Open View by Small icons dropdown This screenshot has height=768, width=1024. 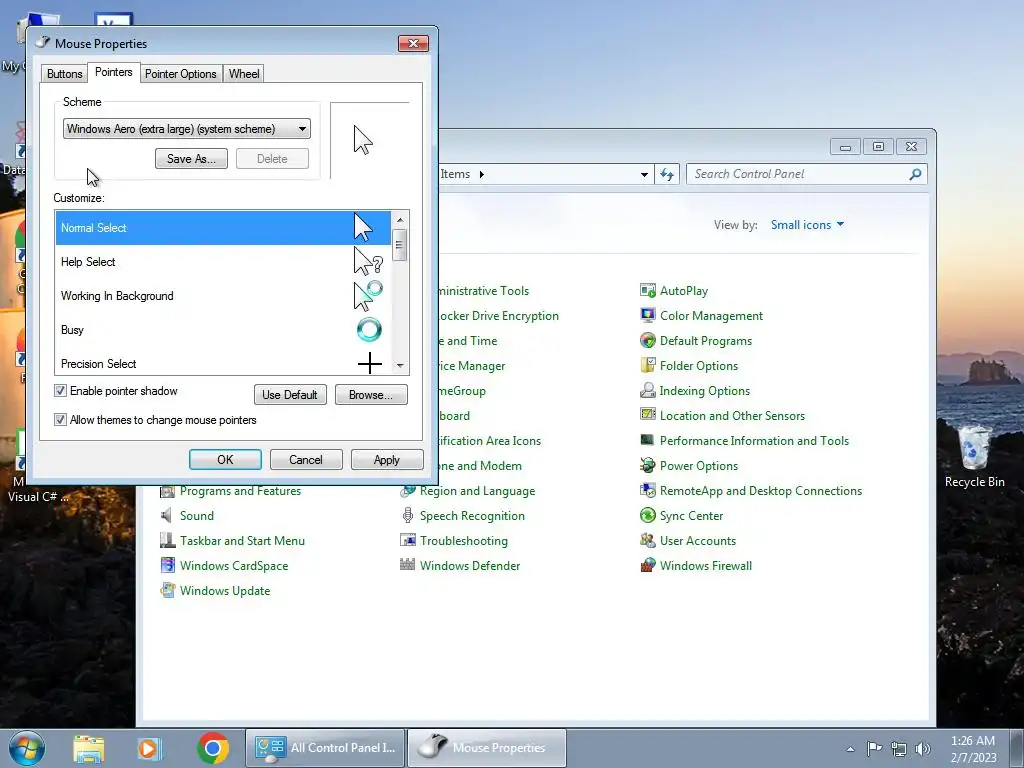click(x=807, y=225)
